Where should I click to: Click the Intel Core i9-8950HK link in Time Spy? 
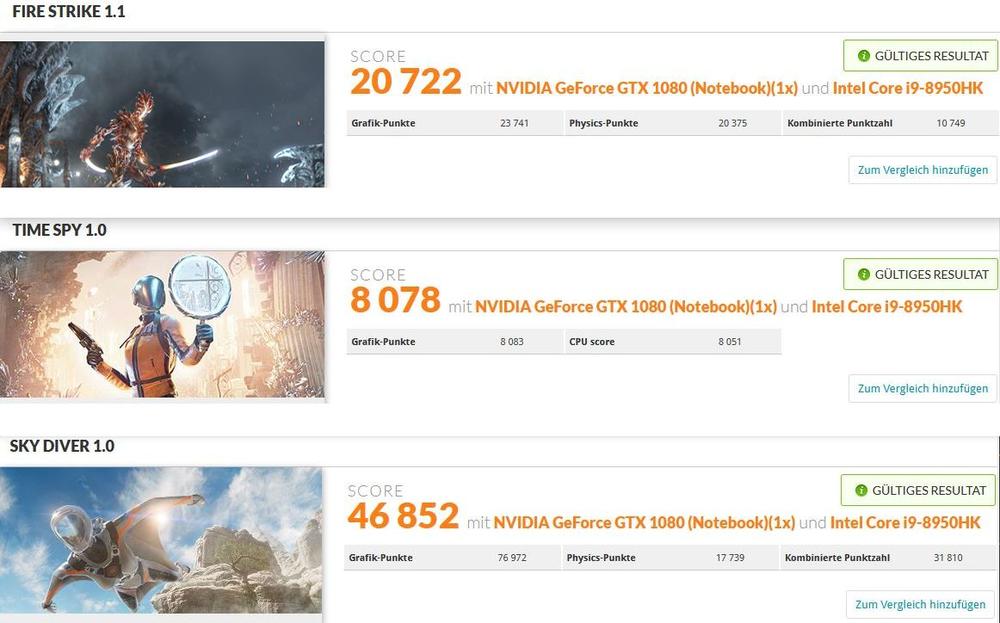887,307
